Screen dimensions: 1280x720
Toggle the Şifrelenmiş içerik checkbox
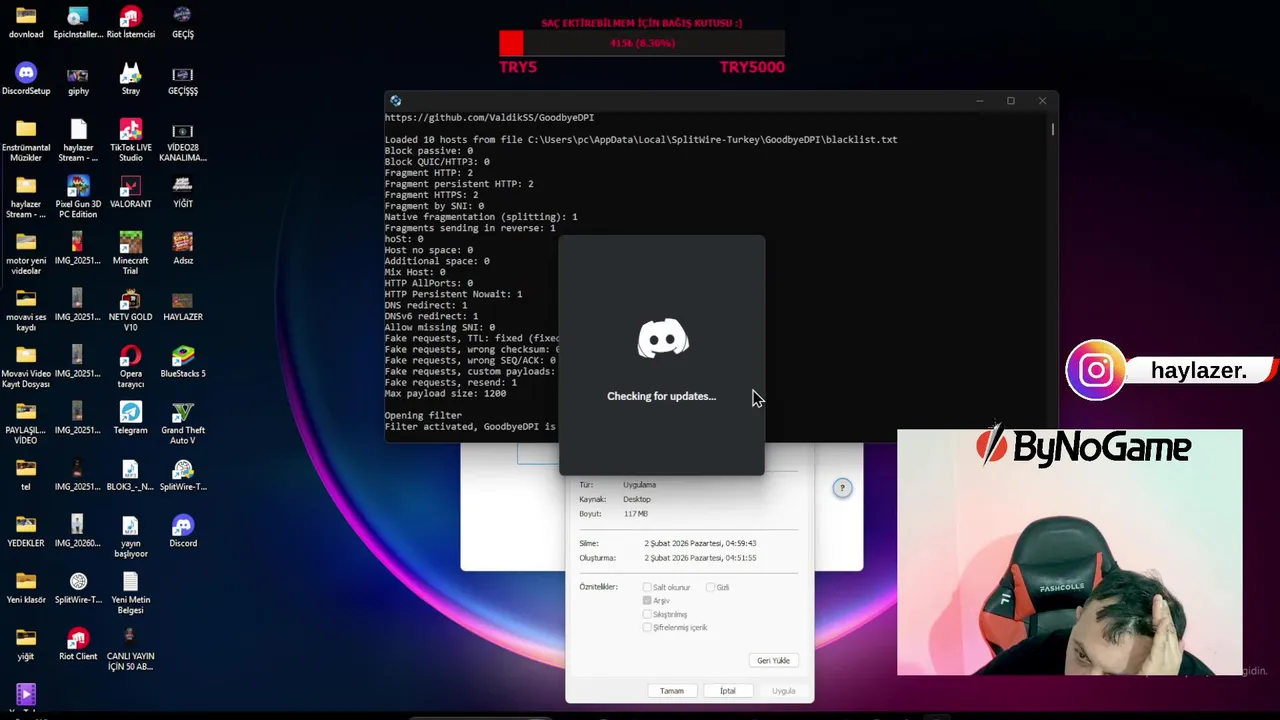647,627
